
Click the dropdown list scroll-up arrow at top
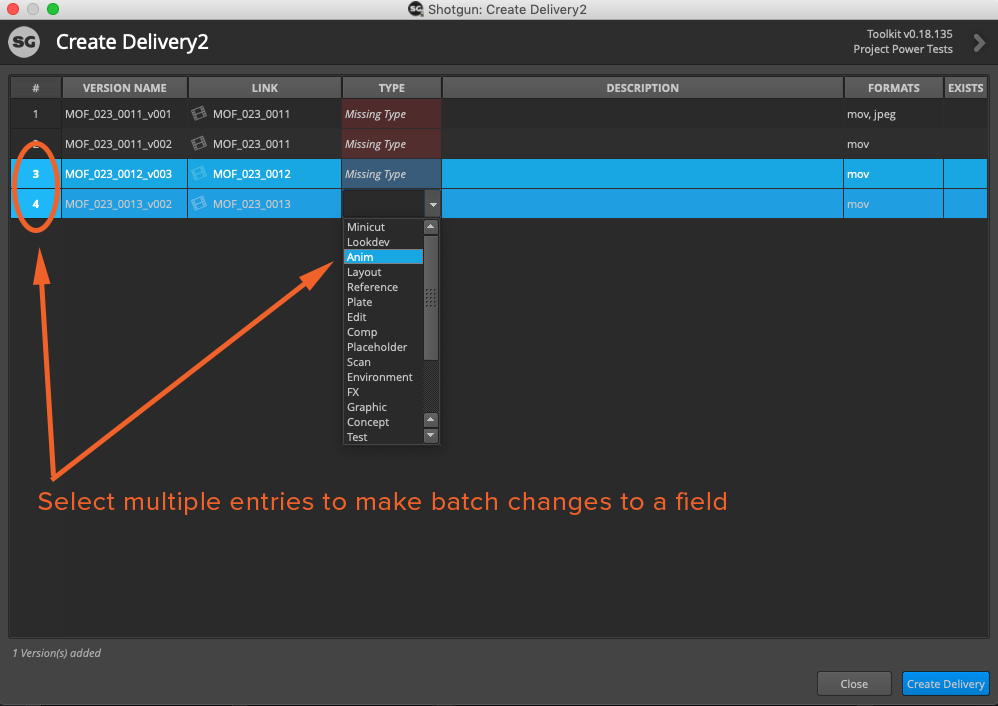[x=431, y=227]
